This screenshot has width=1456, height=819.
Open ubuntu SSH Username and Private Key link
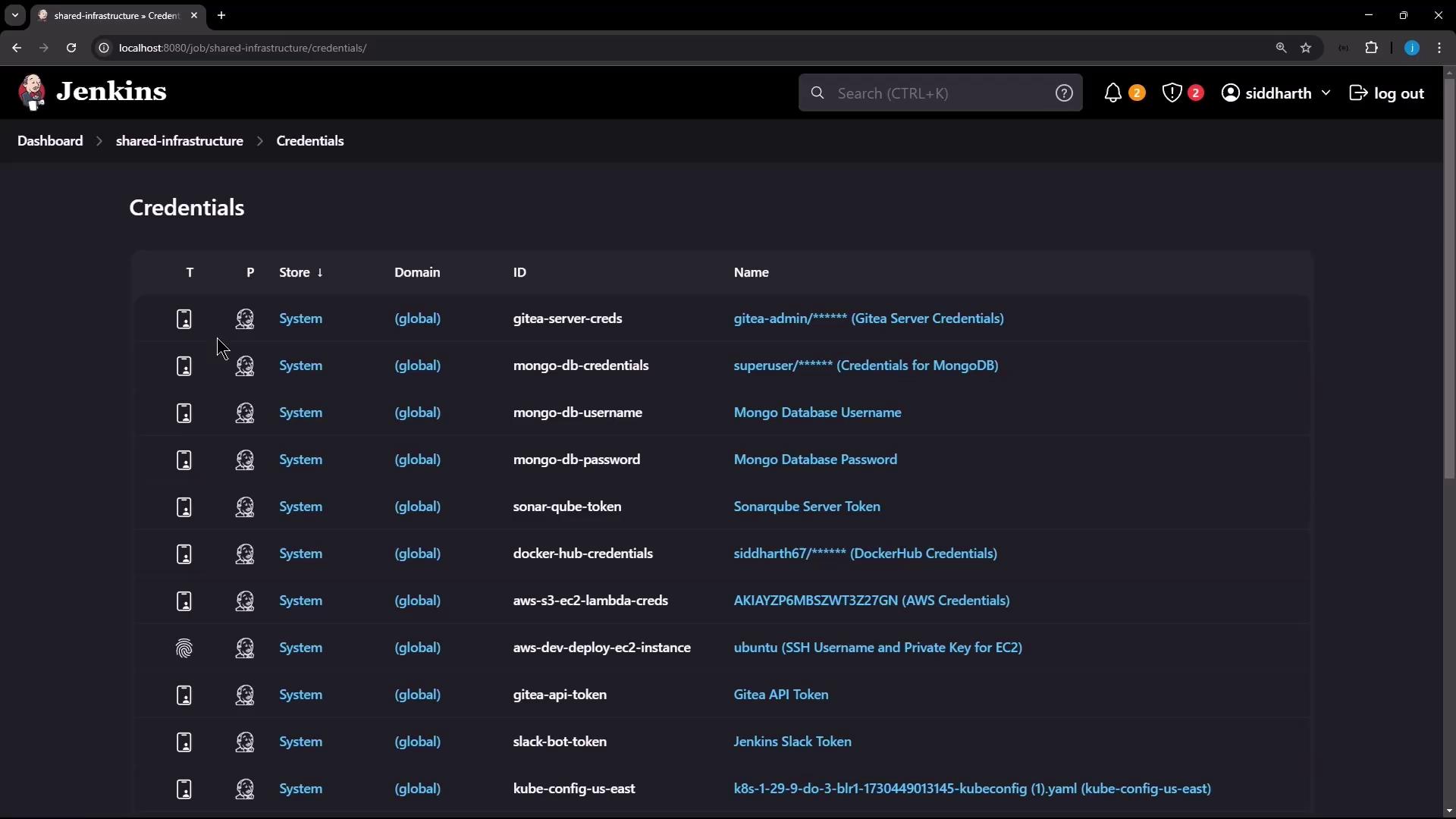click(877, 648)
